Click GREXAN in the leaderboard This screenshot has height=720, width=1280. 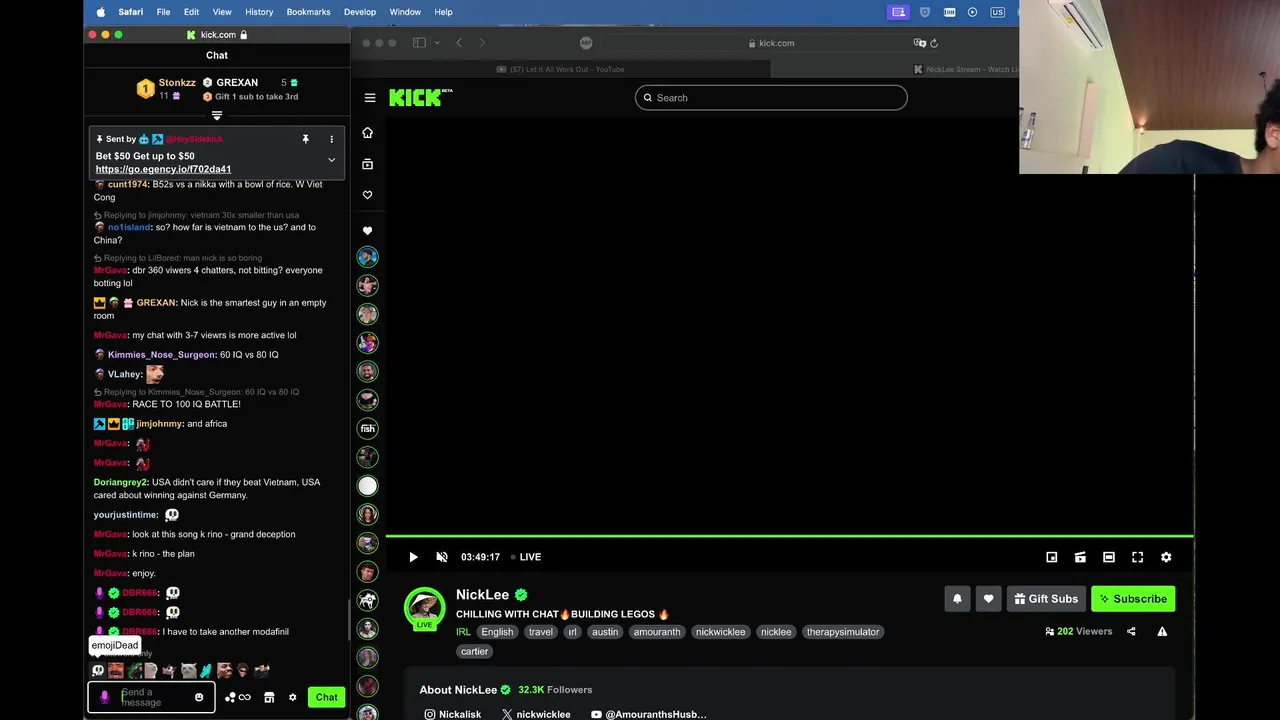pyautogui.click(x=237, y=83)
